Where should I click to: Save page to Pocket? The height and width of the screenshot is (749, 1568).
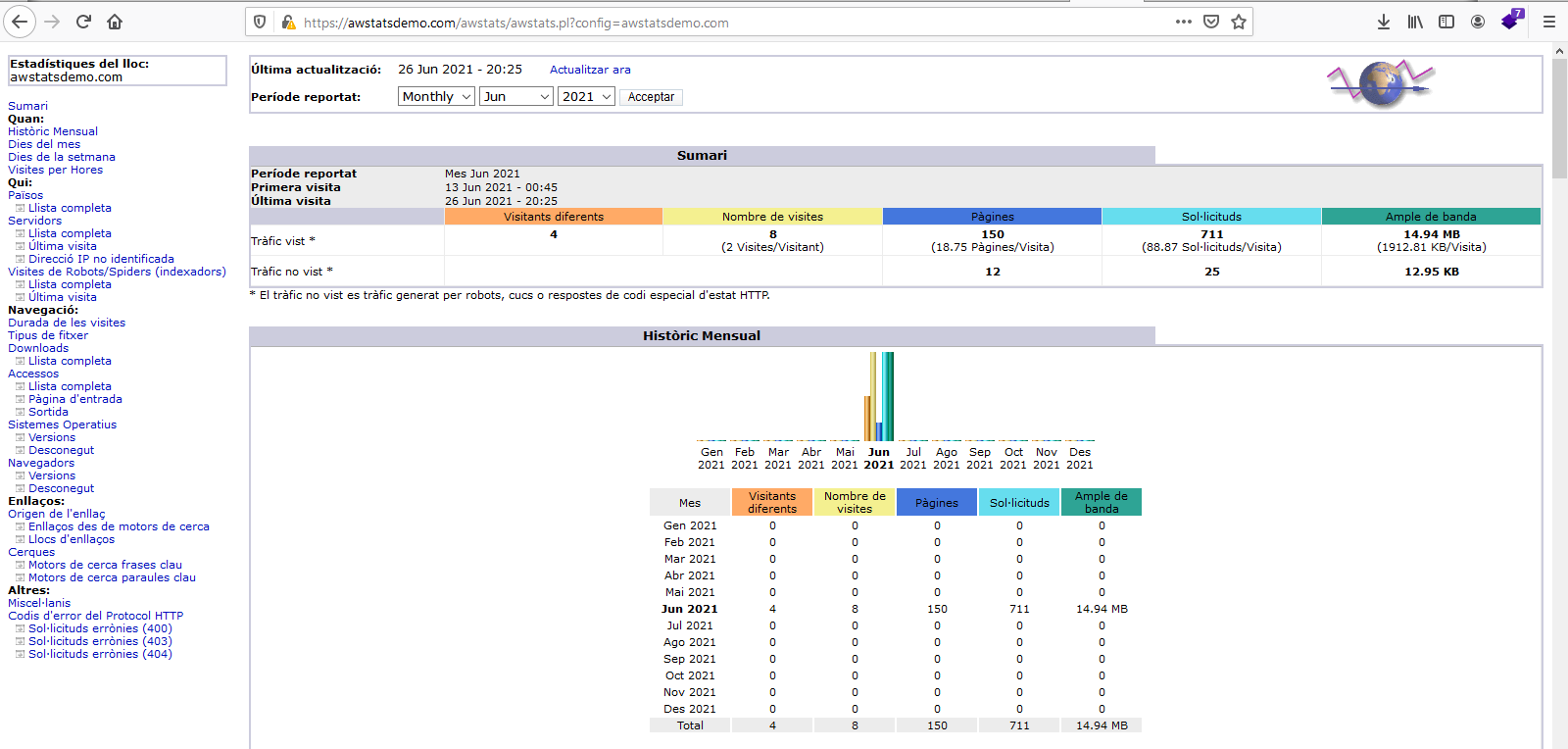coord(1211,22)
